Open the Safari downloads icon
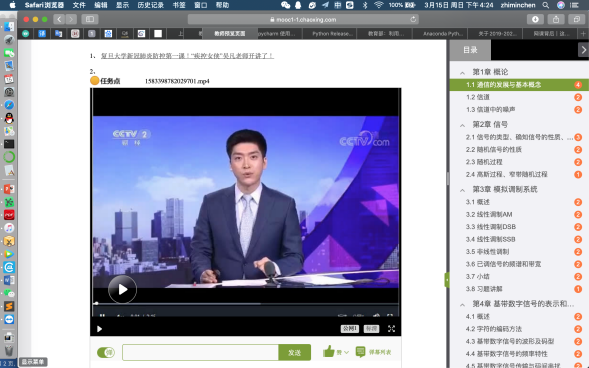Image resolution: width=589 pixels, height=368 pixels. click(535, 19)
